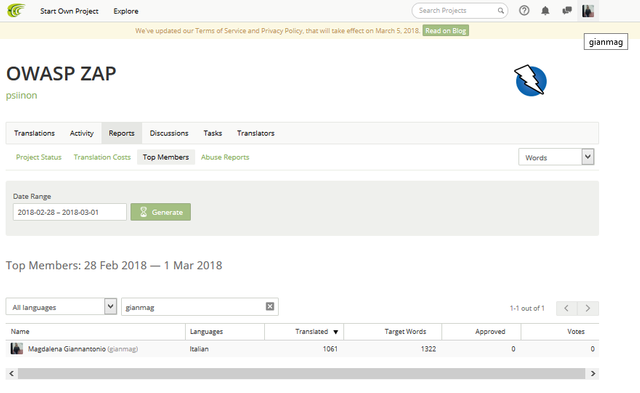Click the Crowdin logo in header
Viewport: 640px width, 393px height.
(16, 11)
